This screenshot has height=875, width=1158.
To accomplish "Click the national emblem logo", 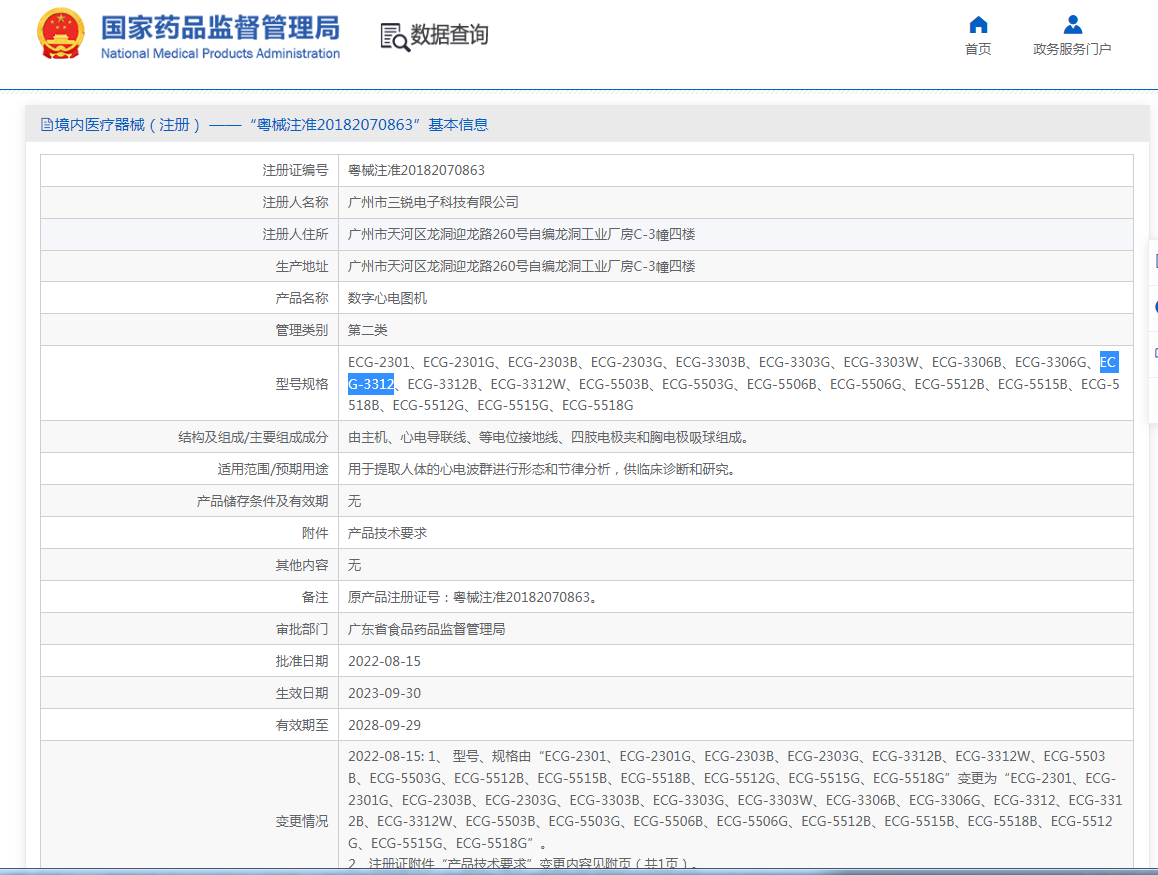I will (61, 34).
